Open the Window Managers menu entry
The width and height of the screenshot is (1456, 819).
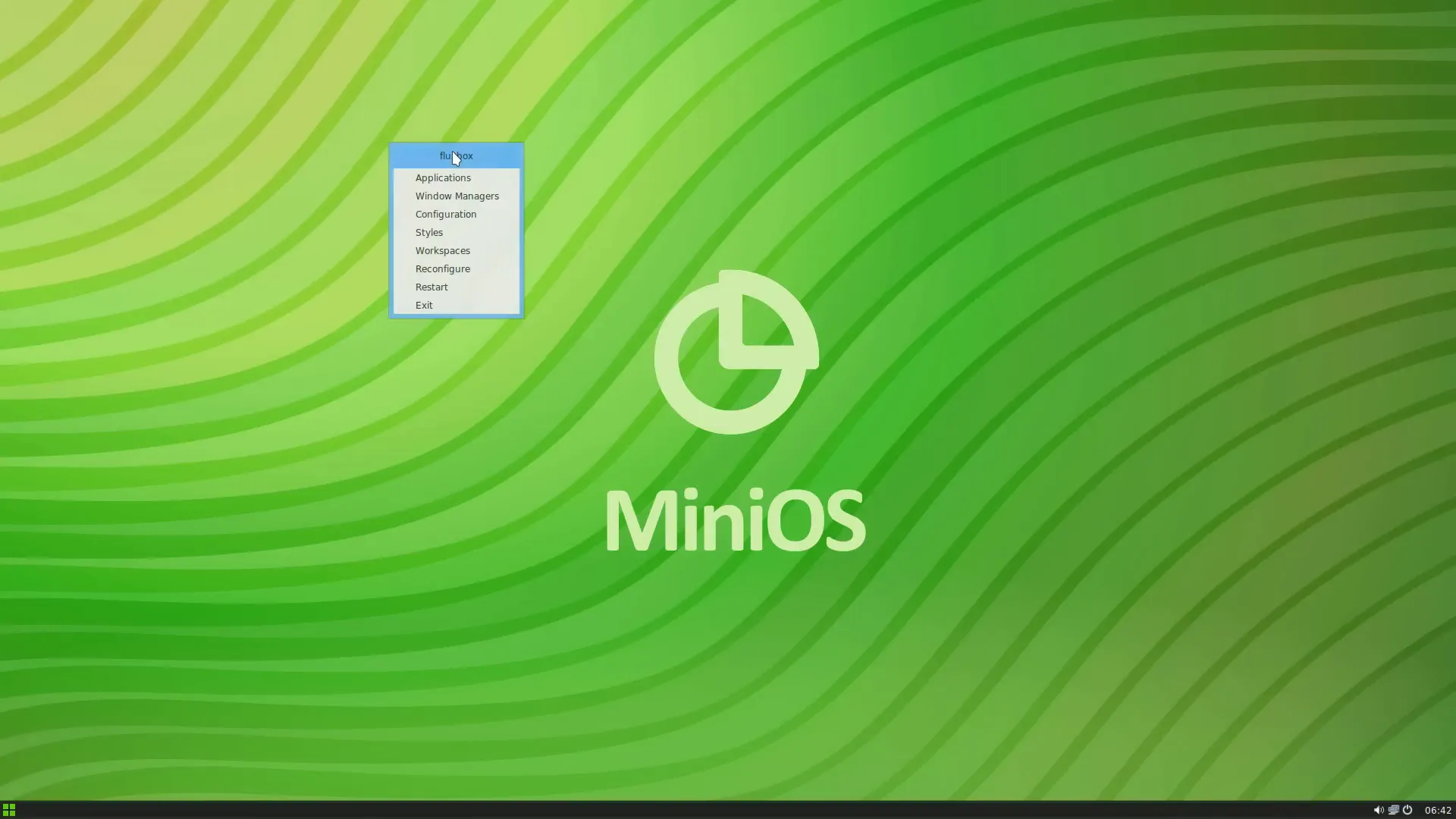(456, 196)
